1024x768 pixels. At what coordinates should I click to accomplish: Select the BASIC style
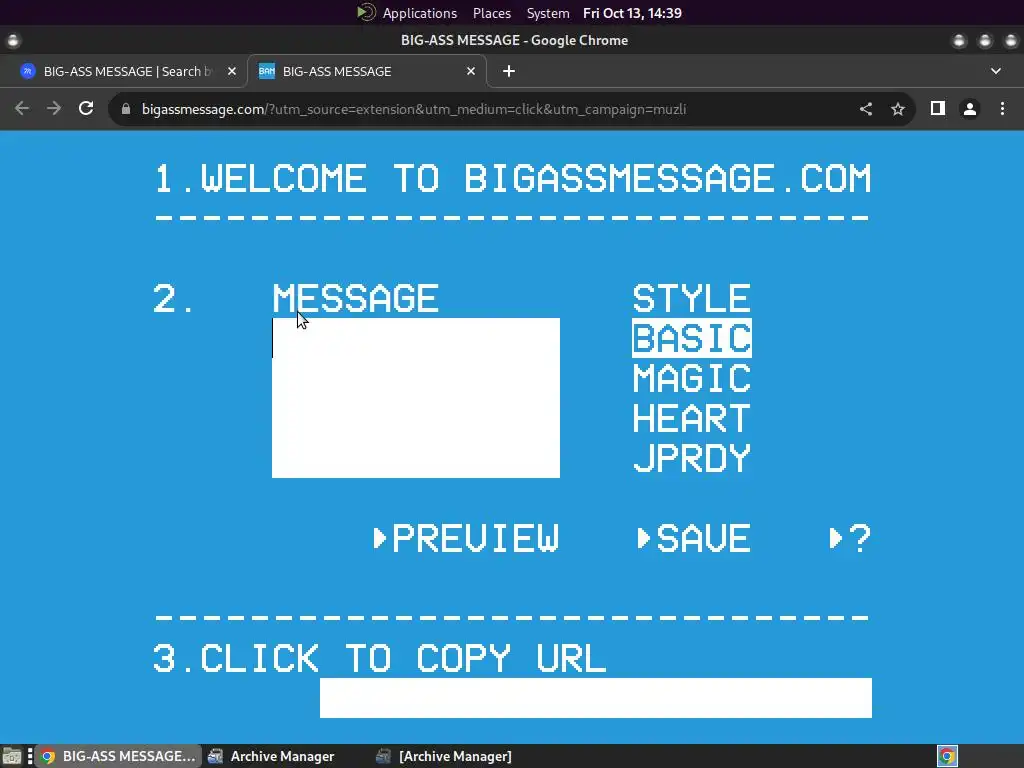click(692, 338)
